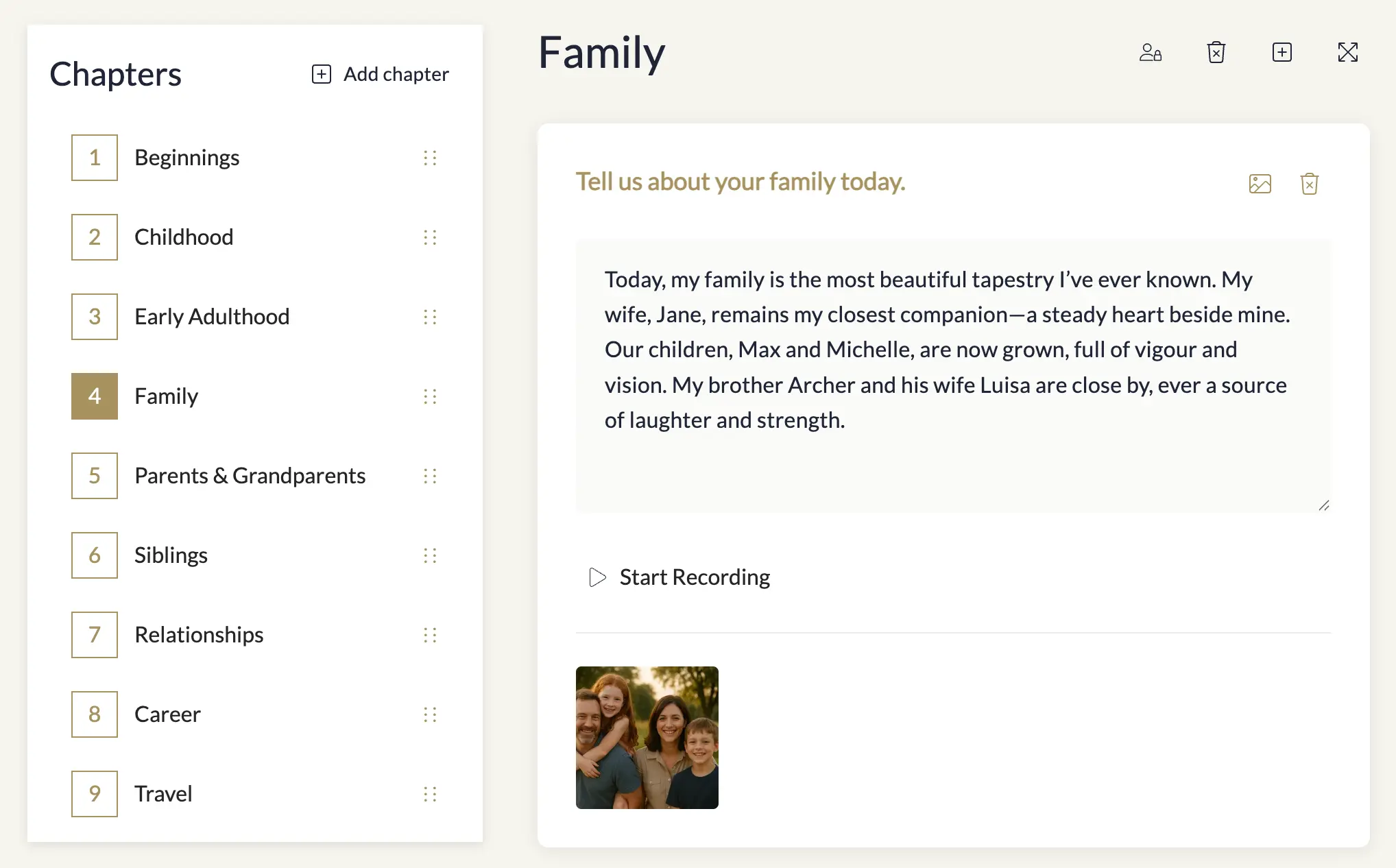Click the drag handle beside Travel chapter
This screenshot has height=868, width=1396.
coord(430,794)
